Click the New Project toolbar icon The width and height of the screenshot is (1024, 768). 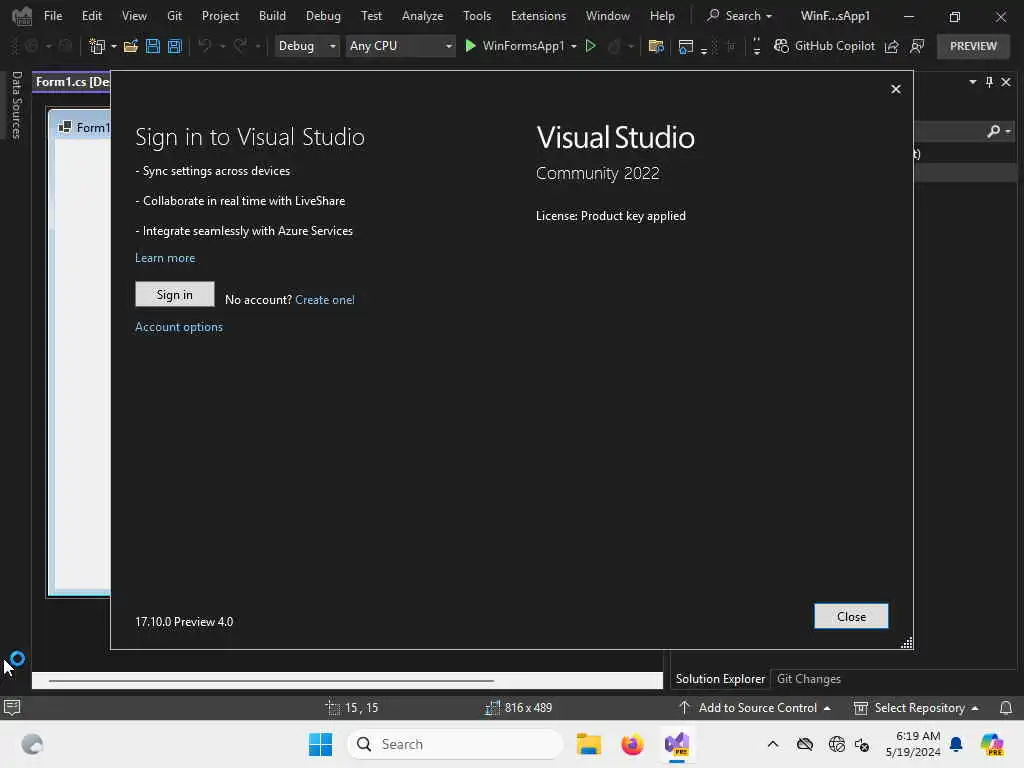(97, 46)
